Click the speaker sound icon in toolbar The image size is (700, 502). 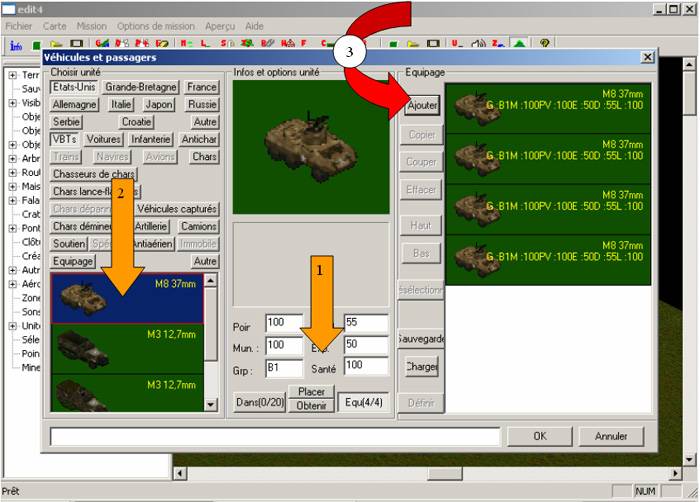point(477,45)
